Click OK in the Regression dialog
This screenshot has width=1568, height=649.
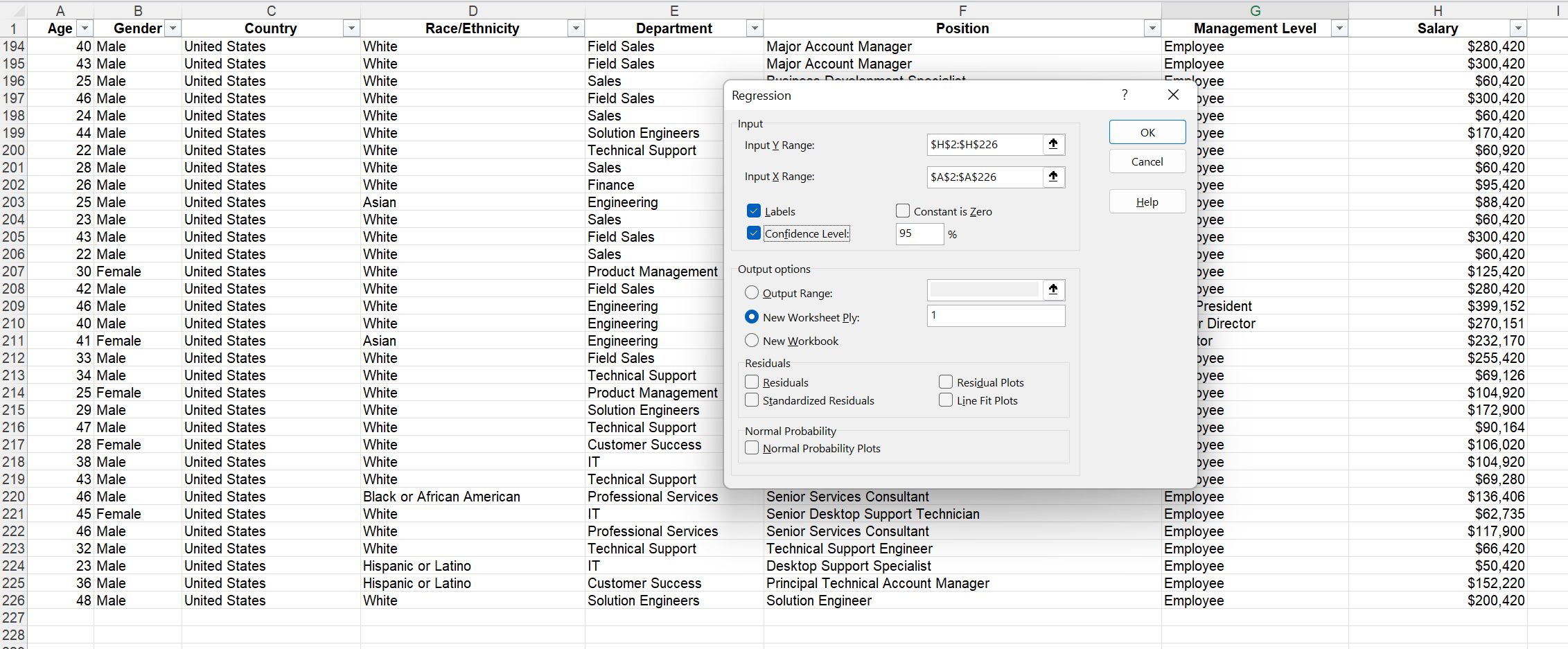(1147, 132)
